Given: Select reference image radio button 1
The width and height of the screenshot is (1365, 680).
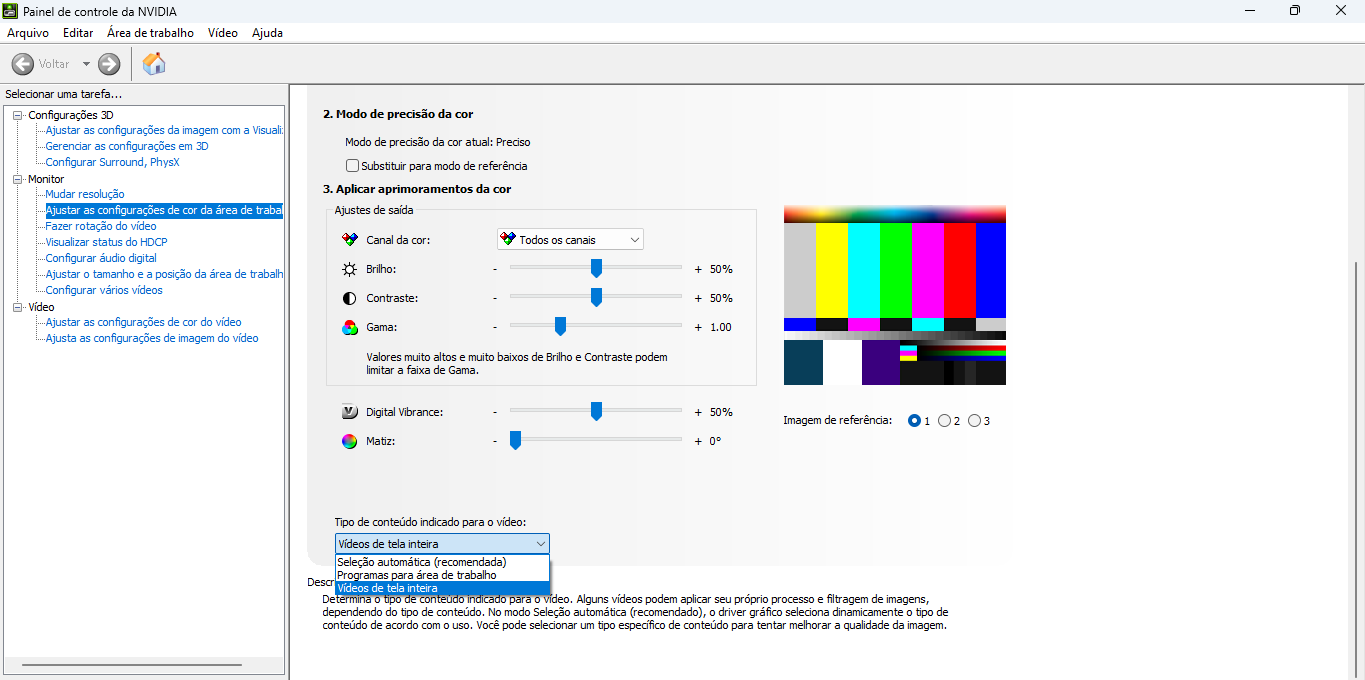Looking at the screenshot, I should pos(914,421).
